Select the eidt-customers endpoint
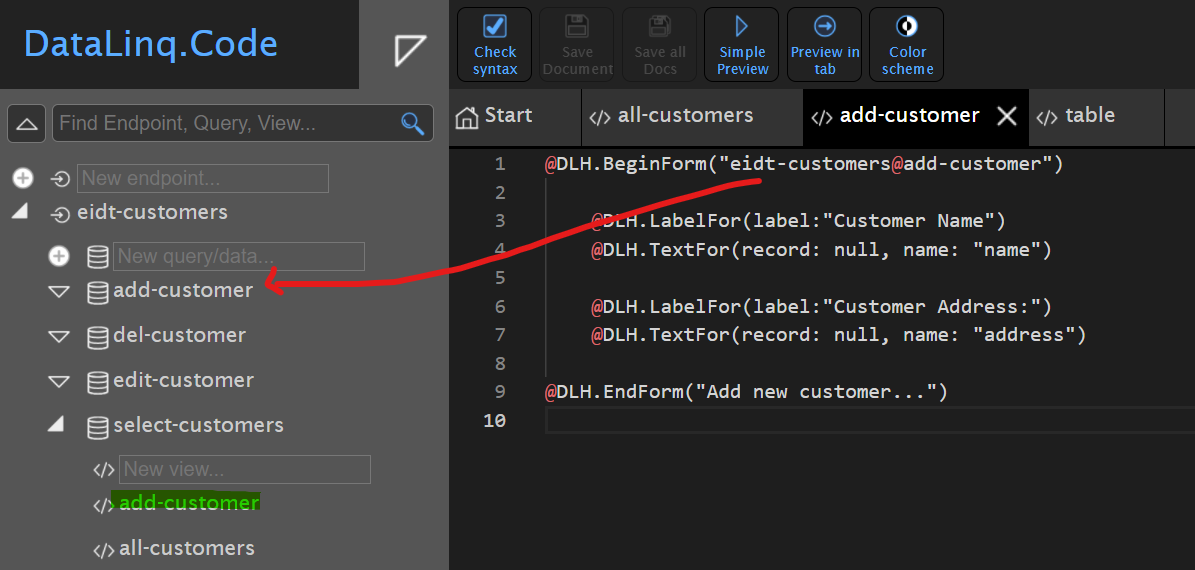 coord(152,212)
